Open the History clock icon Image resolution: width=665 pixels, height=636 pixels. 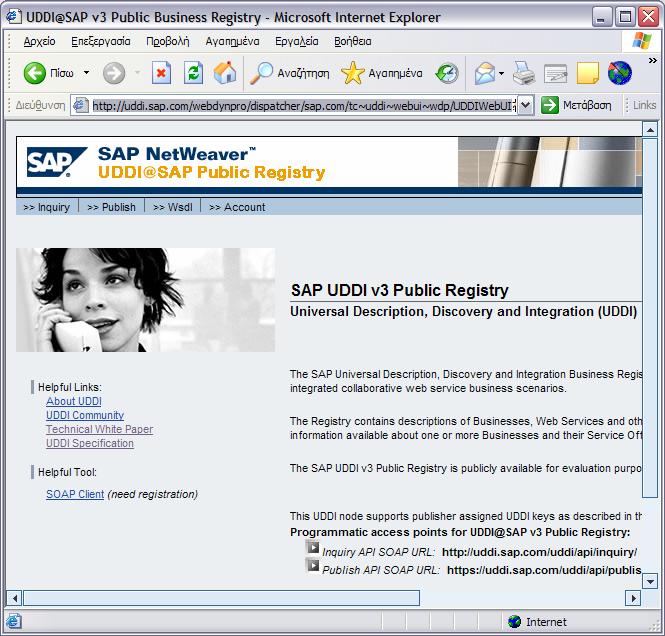click(x=447, y=73)
